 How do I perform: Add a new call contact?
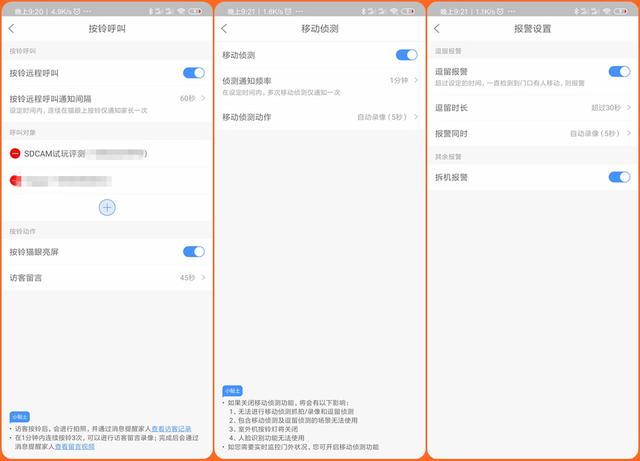[107, 207]
